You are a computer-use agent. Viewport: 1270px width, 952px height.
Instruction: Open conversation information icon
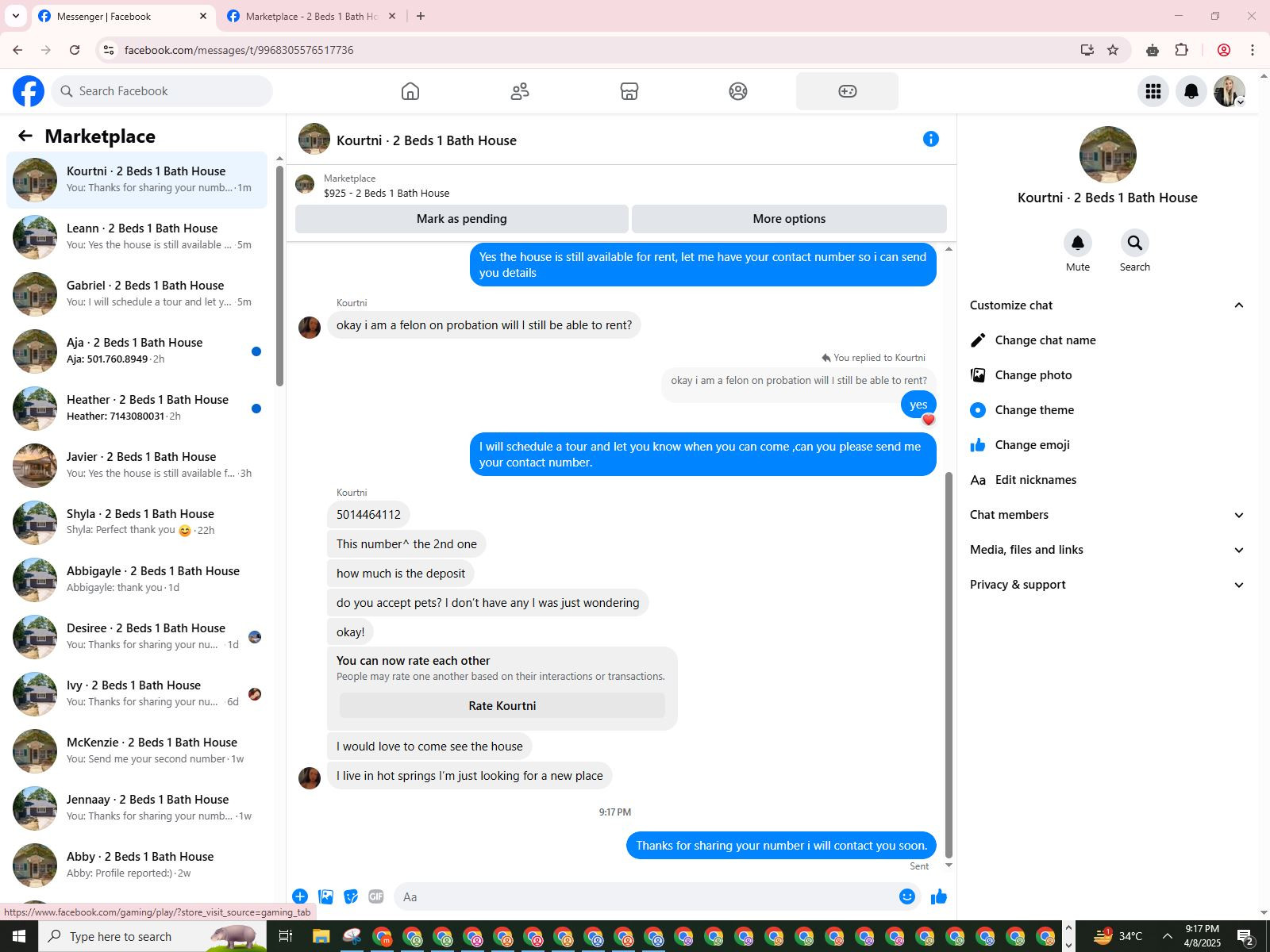click(931, 140)
